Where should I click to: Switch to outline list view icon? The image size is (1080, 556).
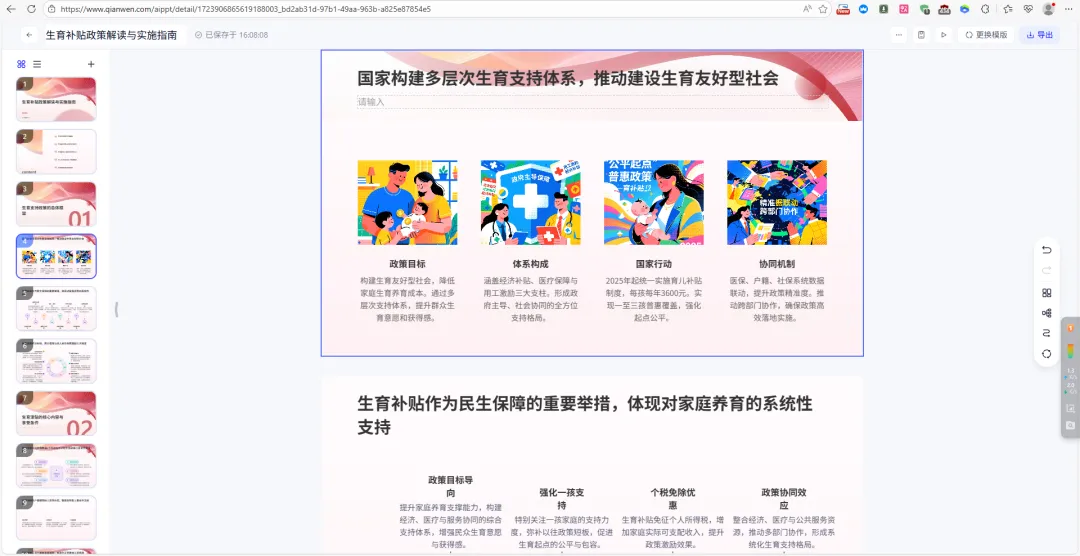pos(37,64)
